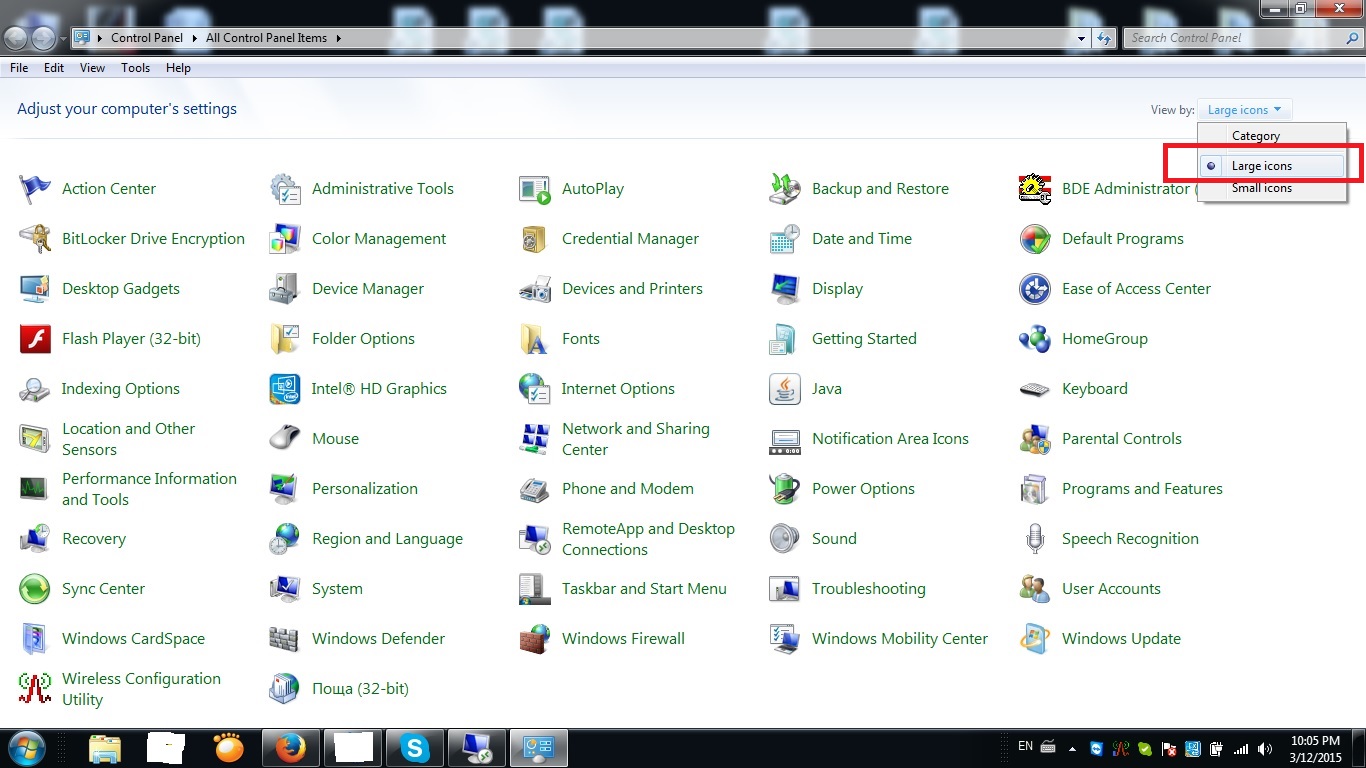
Task: Open Administrative Tools icon
Action: [285, 189]
